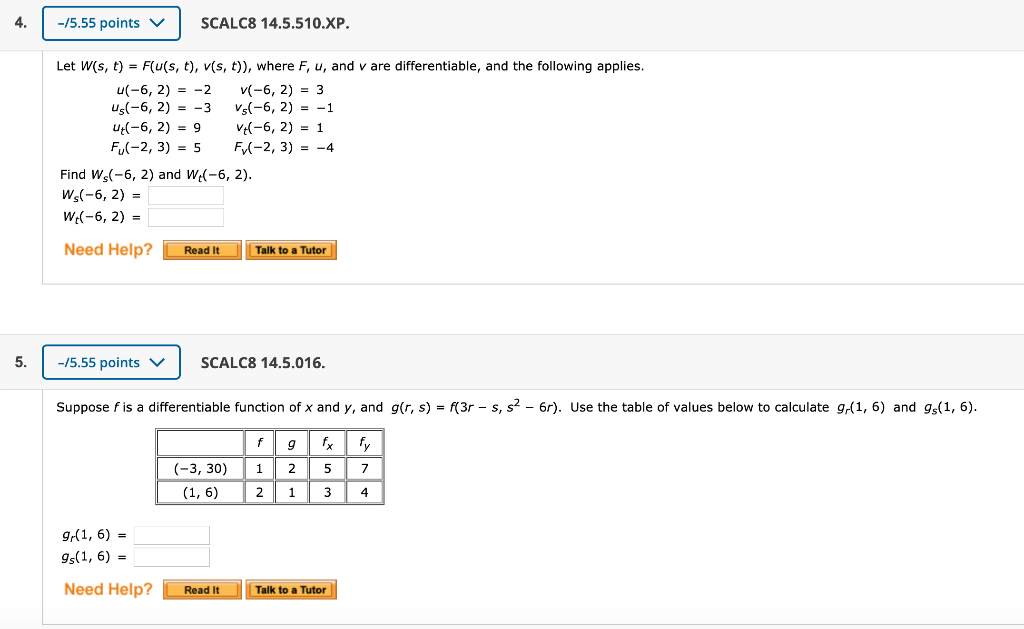The width and height of the screenshot is (1024, 629).
Task: Click Talk to a Tutor under question 5
Action: [291, 589]
